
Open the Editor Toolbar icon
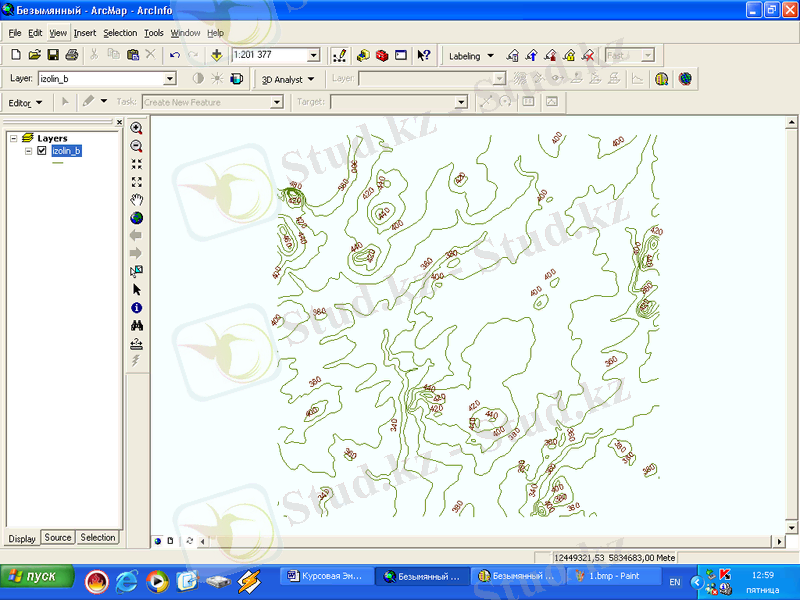click(339, 55)
